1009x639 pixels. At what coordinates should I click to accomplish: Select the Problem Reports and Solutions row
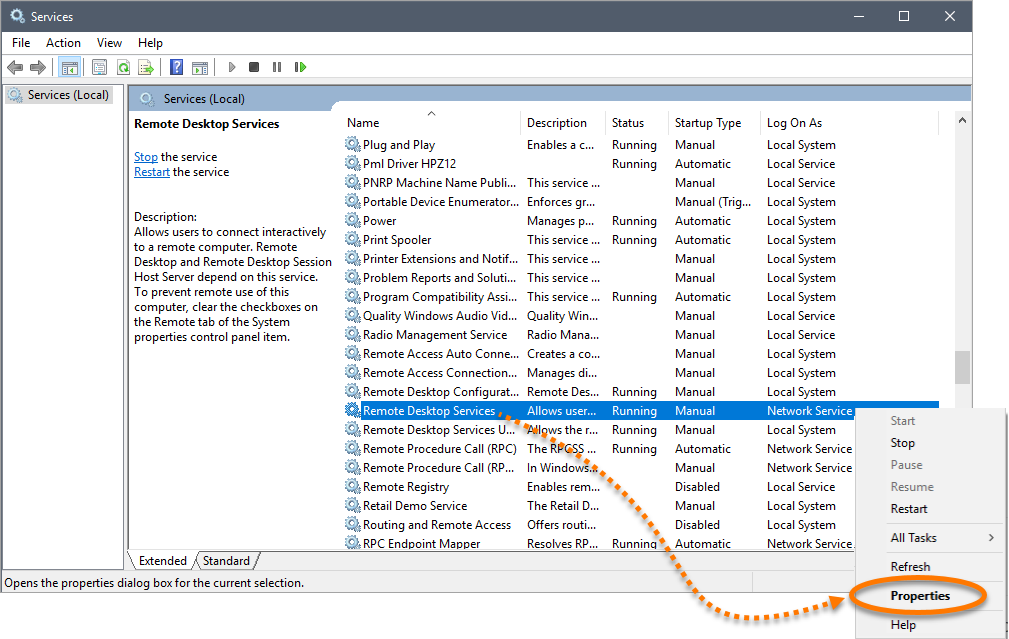point(641,277)
